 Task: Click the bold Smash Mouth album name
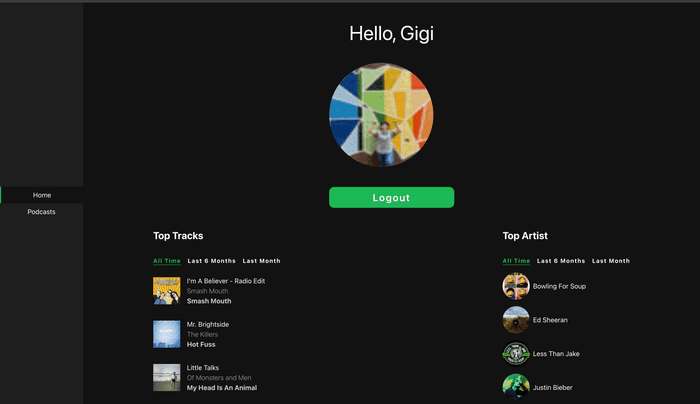tap(209, 301)
